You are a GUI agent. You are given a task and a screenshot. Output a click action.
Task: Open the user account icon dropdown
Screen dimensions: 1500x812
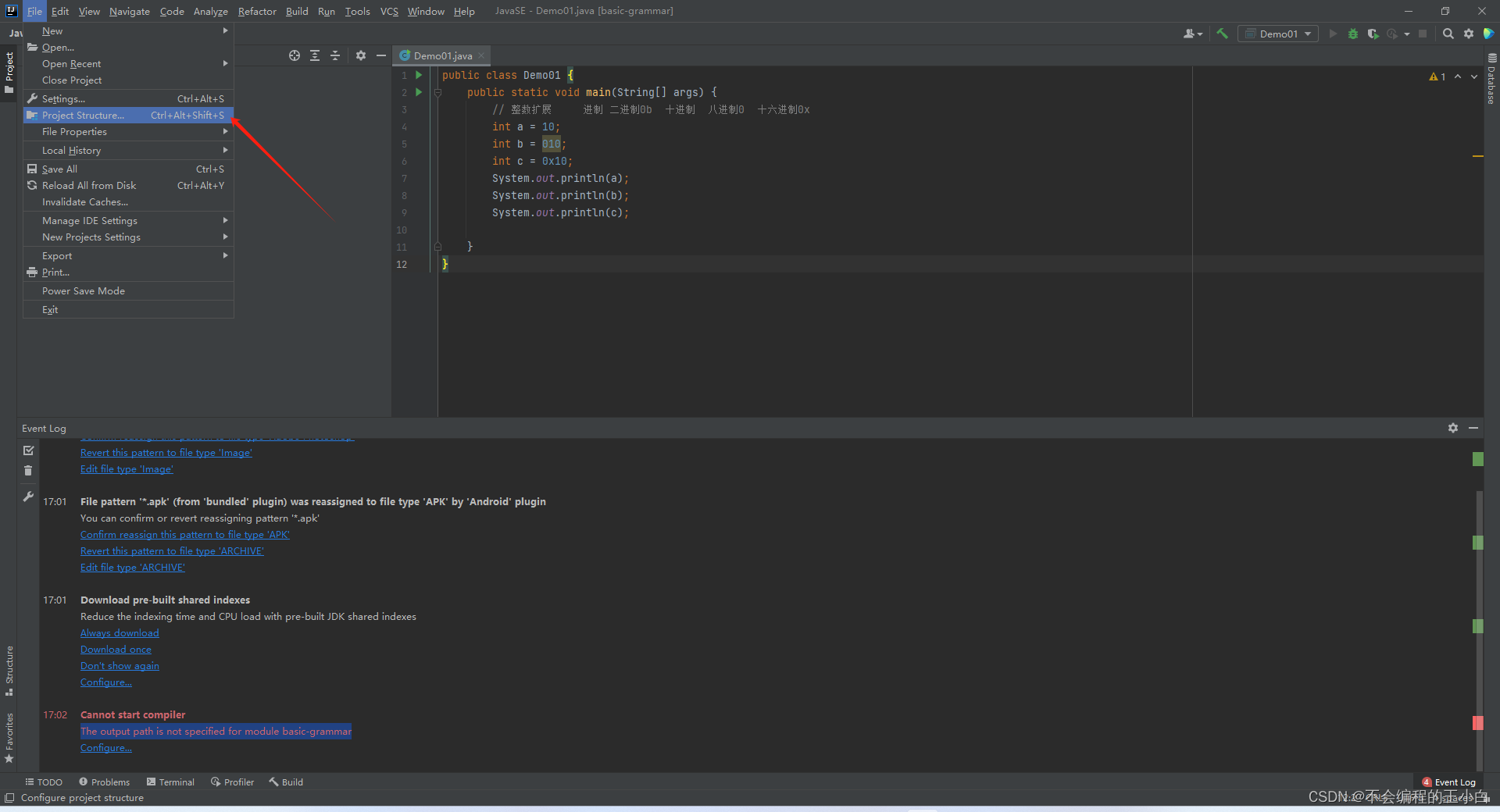click(1193, 34)
